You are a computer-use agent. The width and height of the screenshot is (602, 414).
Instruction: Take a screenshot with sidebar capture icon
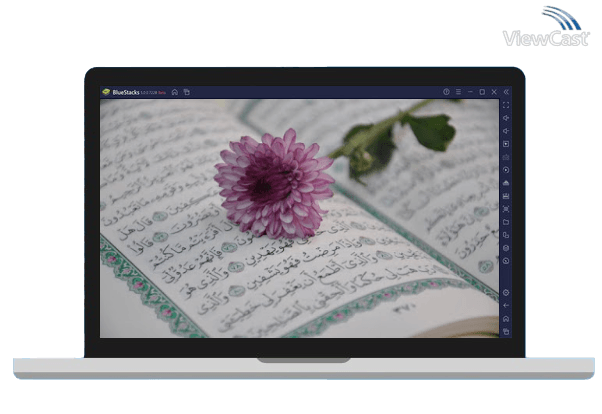[506, 209]
